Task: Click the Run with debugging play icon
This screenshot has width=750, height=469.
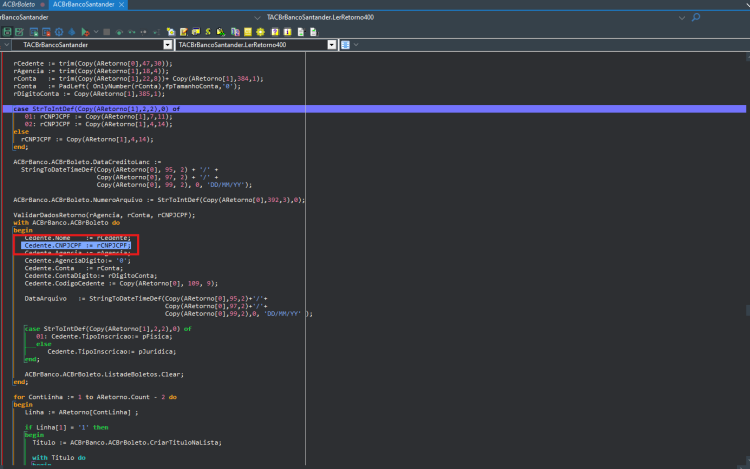Action: 85,32
